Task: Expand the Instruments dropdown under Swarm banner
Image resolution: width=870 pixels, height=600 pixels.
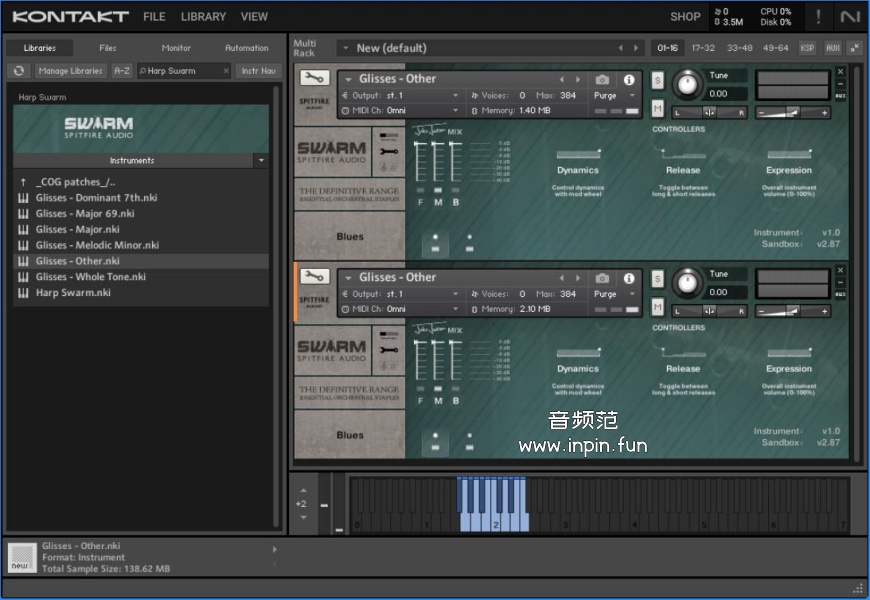Action: click(261, 160)
